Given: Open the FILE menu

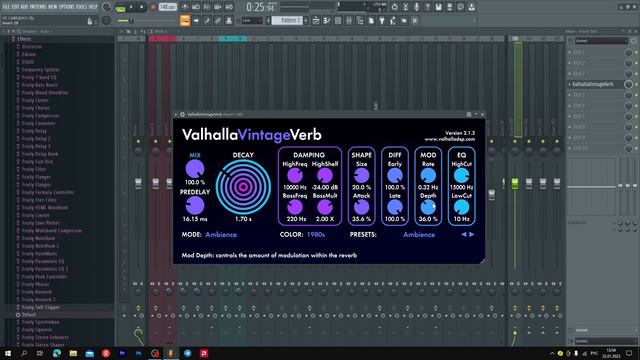Looking at the screenshot, I should [6, 7].
